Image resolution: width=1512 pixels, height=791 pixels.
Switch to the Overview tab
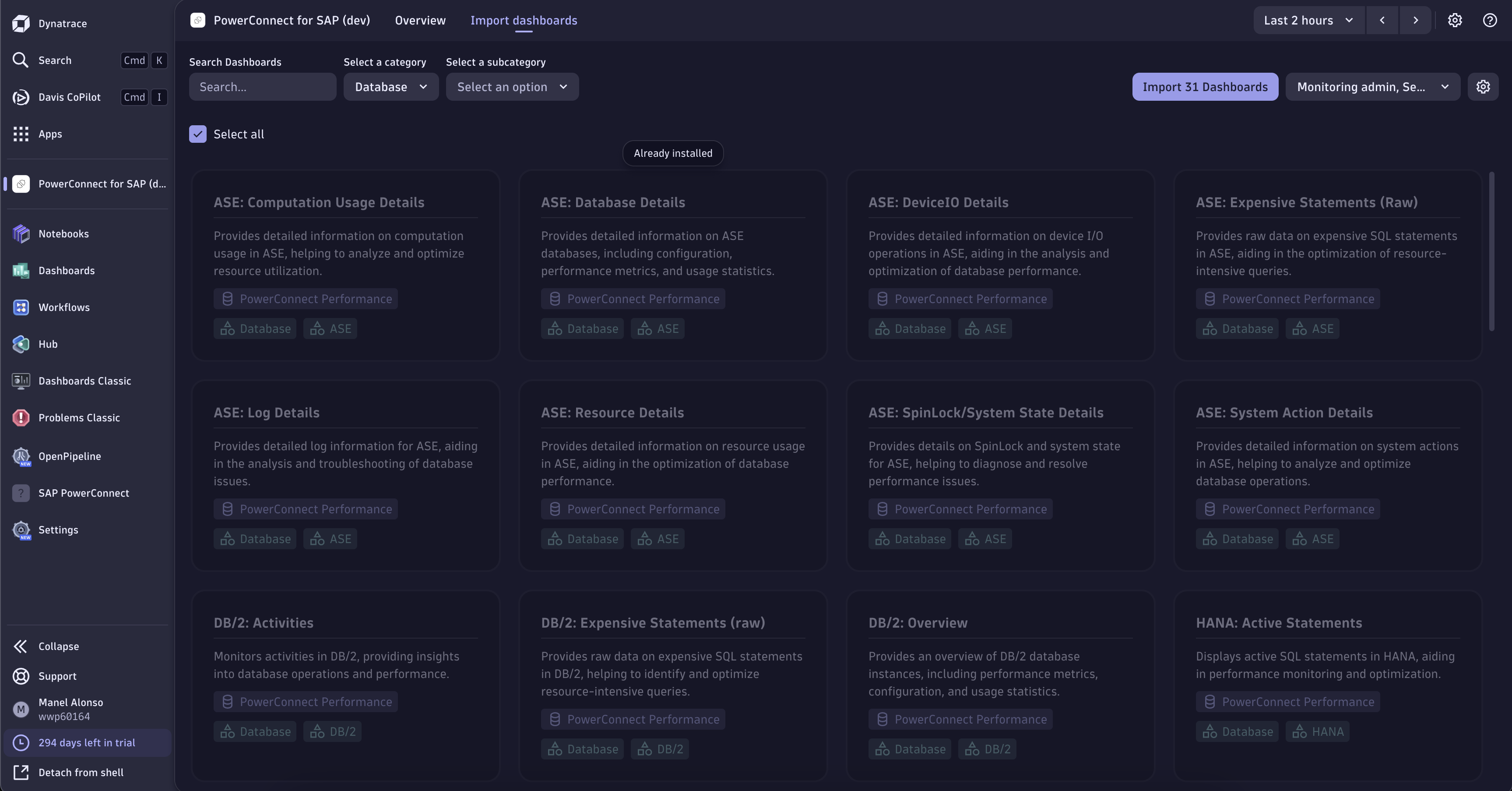pyautogui.click(x=420, y=20)
